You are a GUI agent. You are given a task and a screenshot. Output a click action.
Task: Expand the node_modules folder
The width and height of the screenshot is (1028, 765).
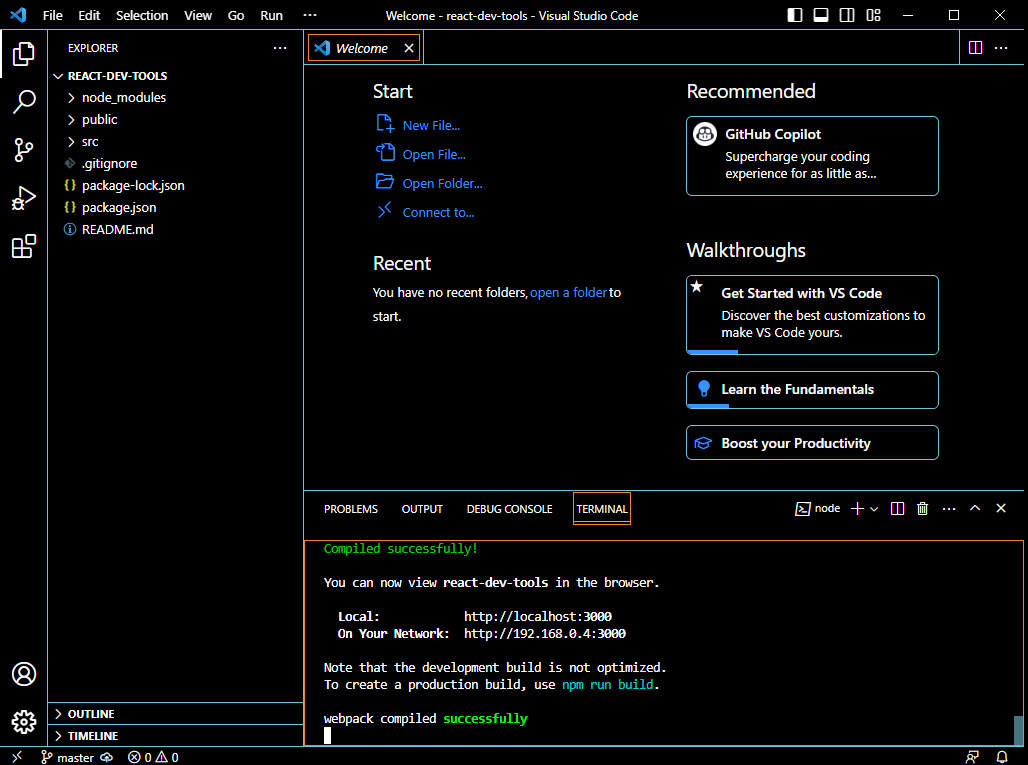pyautogui.click(x=176, y=98)
